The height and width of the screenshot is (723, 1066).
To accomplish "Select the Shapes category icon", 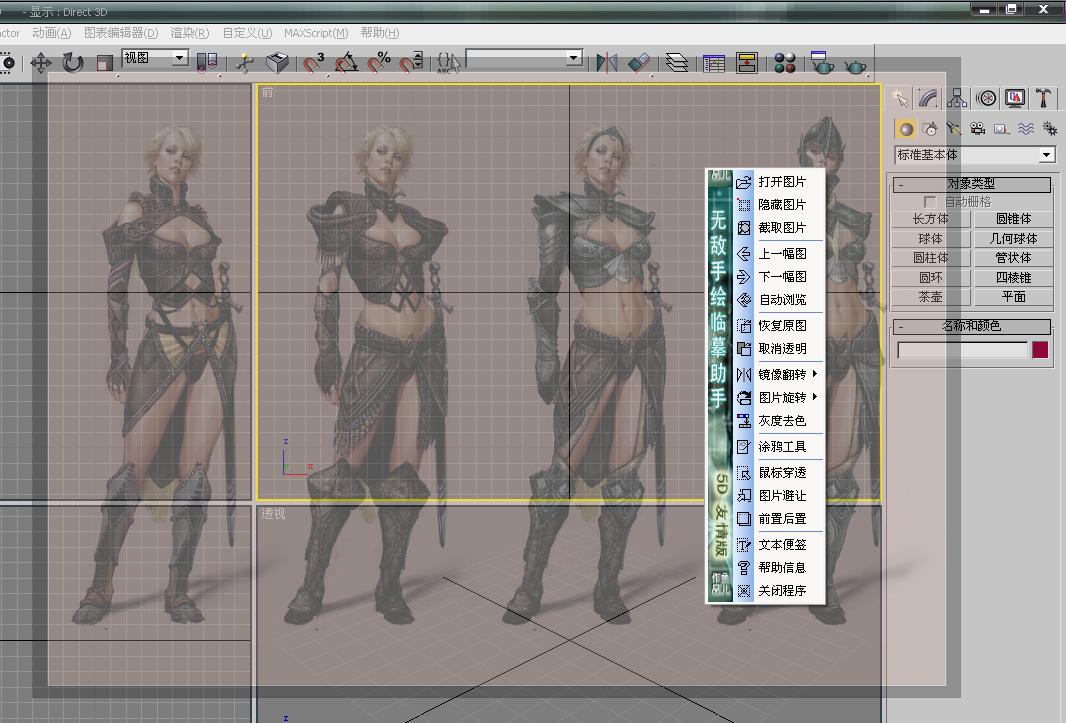I will [929, 129].
